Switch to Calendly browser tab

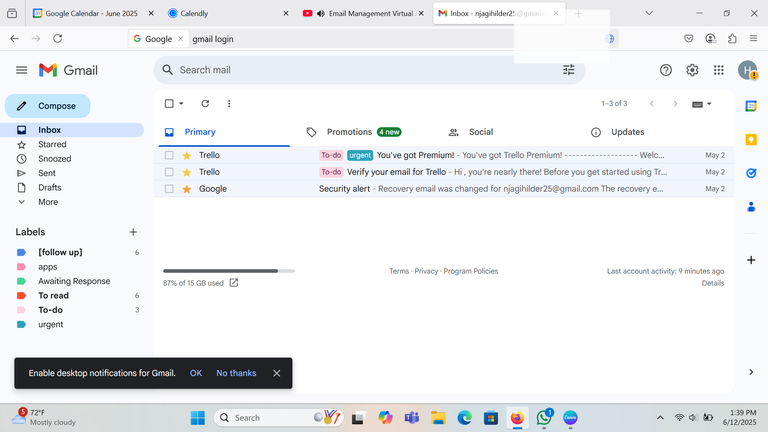228,13
